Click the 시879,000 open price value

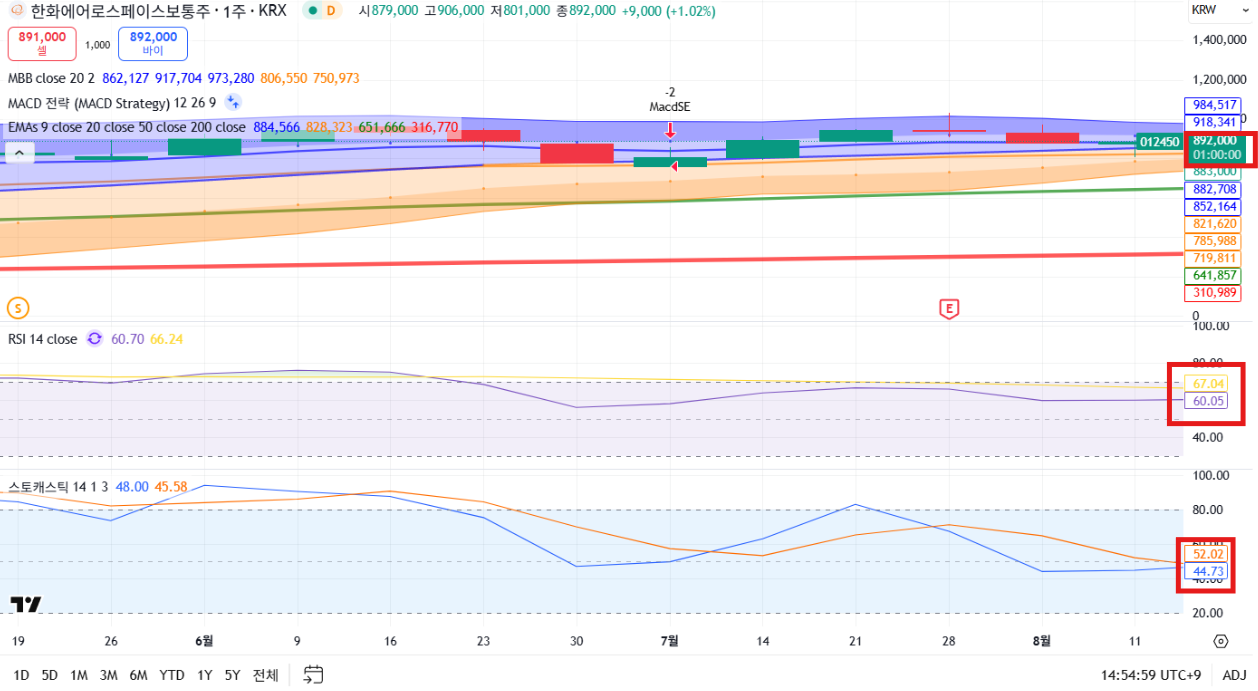[388, 10]
